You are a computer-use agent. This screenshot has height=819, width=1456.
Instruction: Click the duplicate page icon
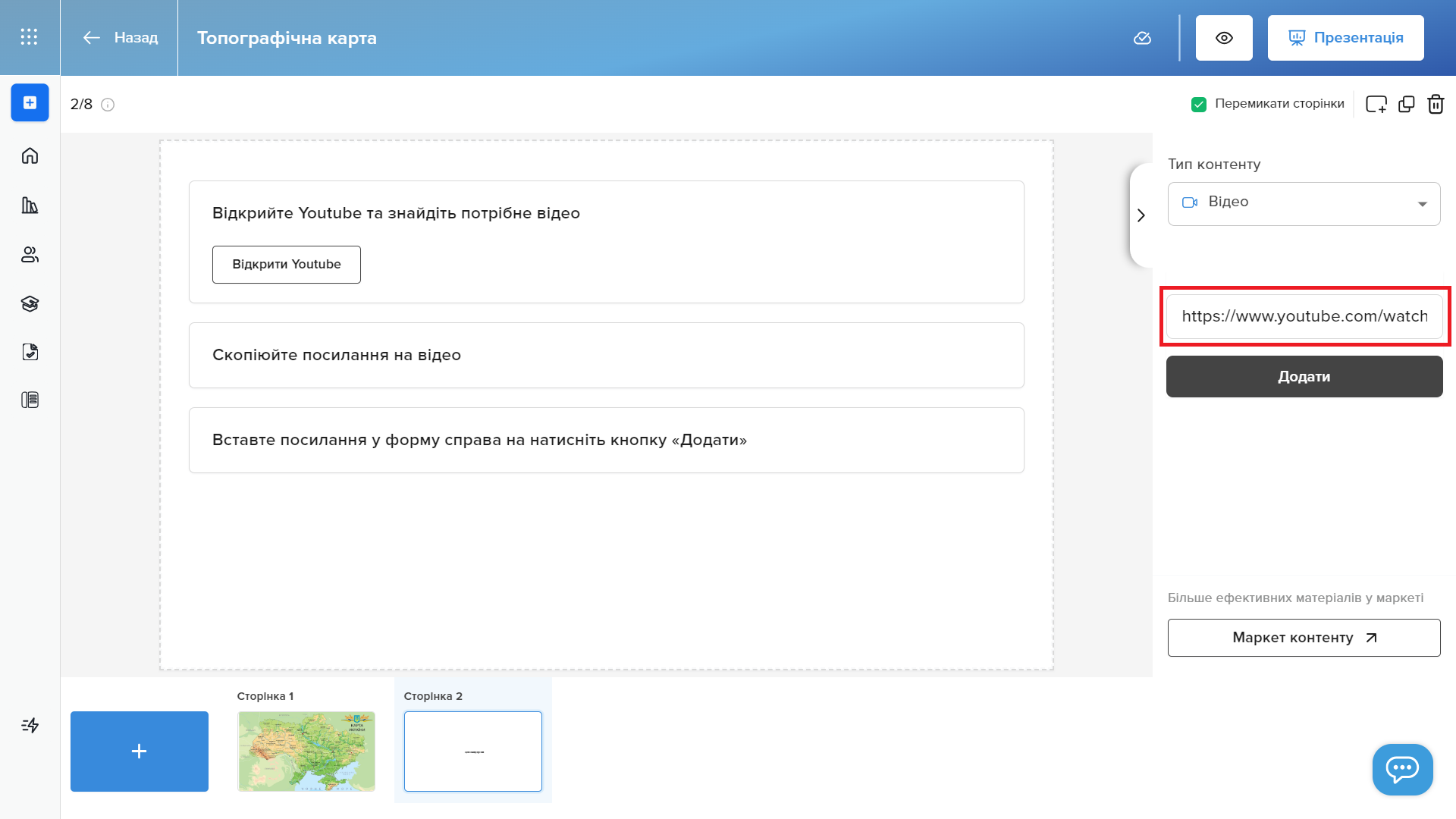click(1406, 104)
